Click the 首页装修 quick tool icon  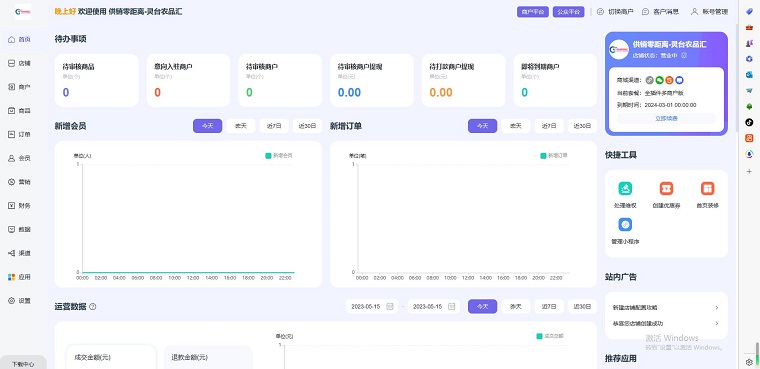pyautogui.click(x=708, y=188)
